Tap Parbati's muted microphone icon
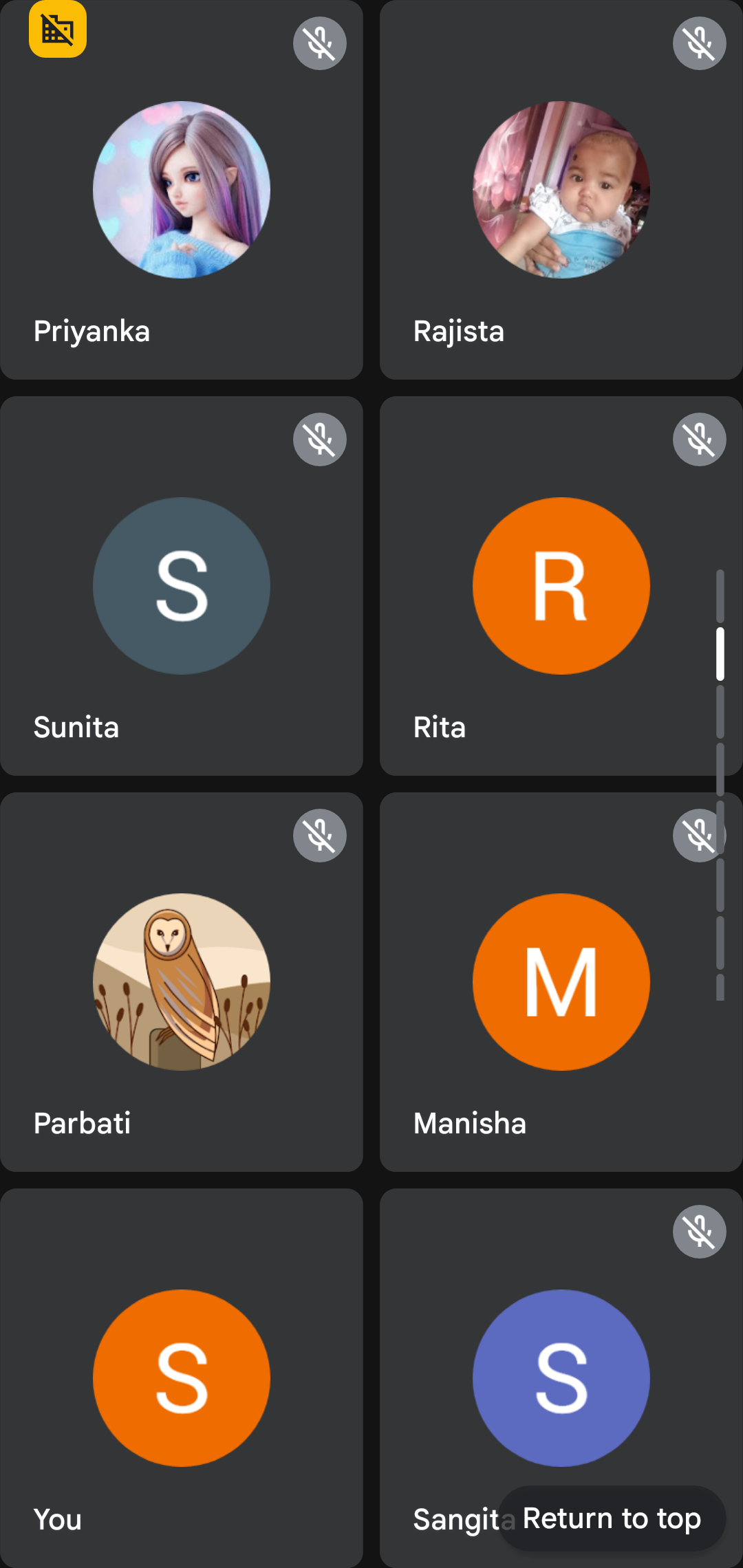The image size is (743, 1568). pyautogui.click(x=320, y=836)
